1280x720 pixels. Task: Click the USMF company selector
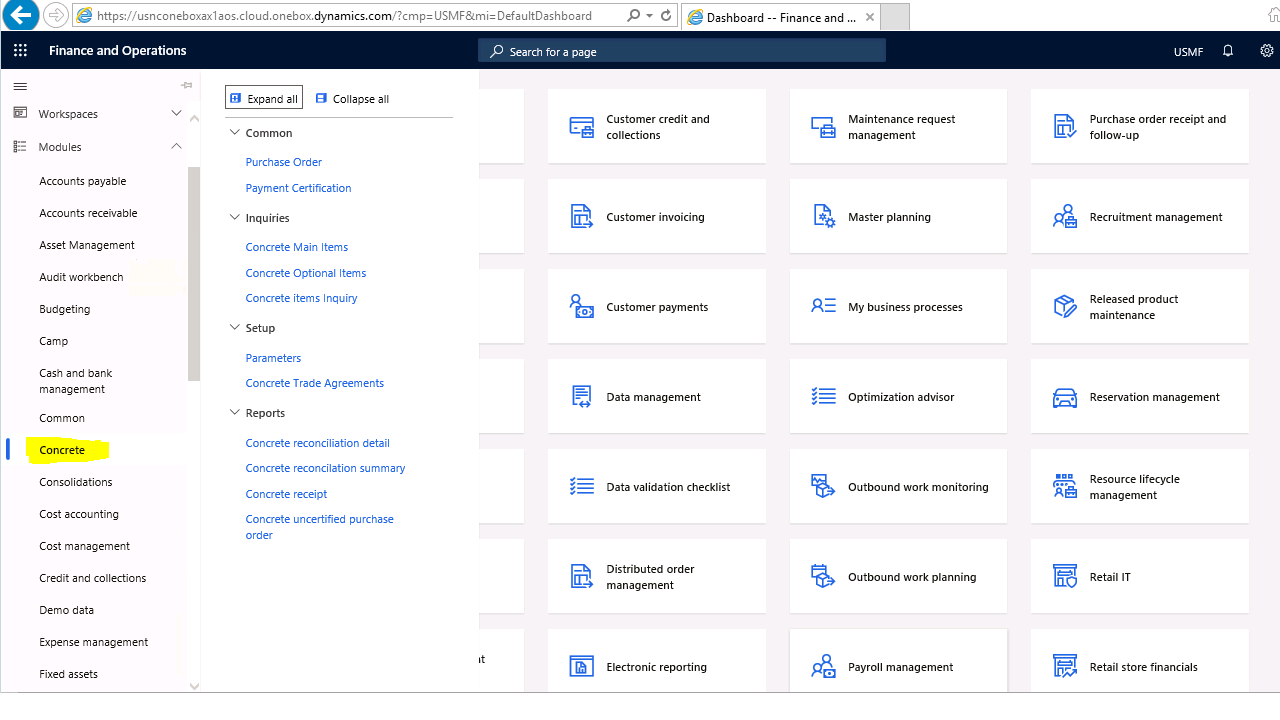pos(1188,52)
